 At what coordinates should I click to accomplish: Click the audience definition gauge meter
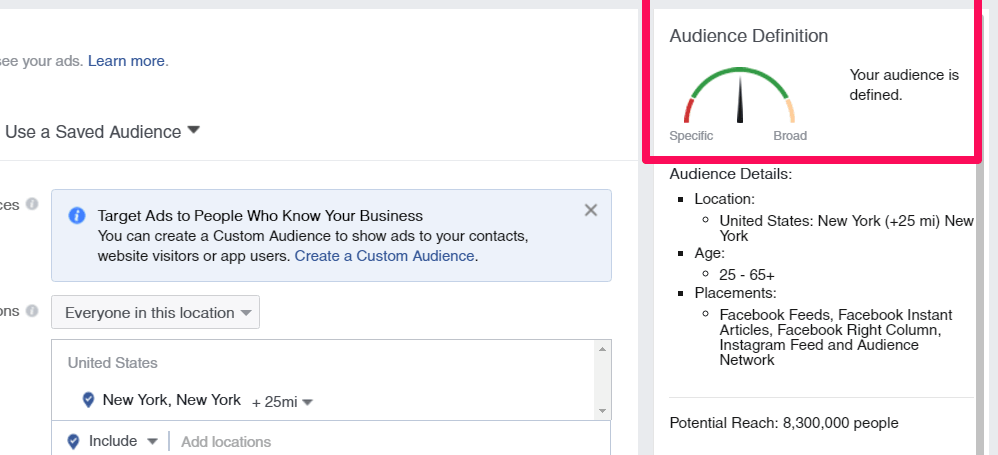(740, 95)
